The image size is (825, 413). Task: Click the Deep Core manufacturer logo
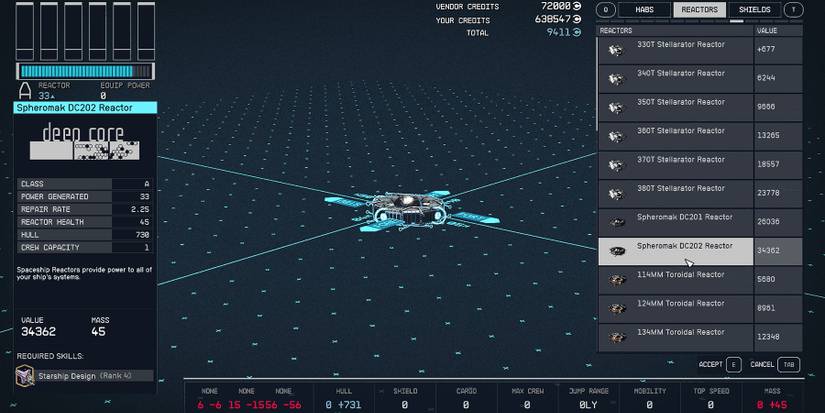tap(85, 142)
